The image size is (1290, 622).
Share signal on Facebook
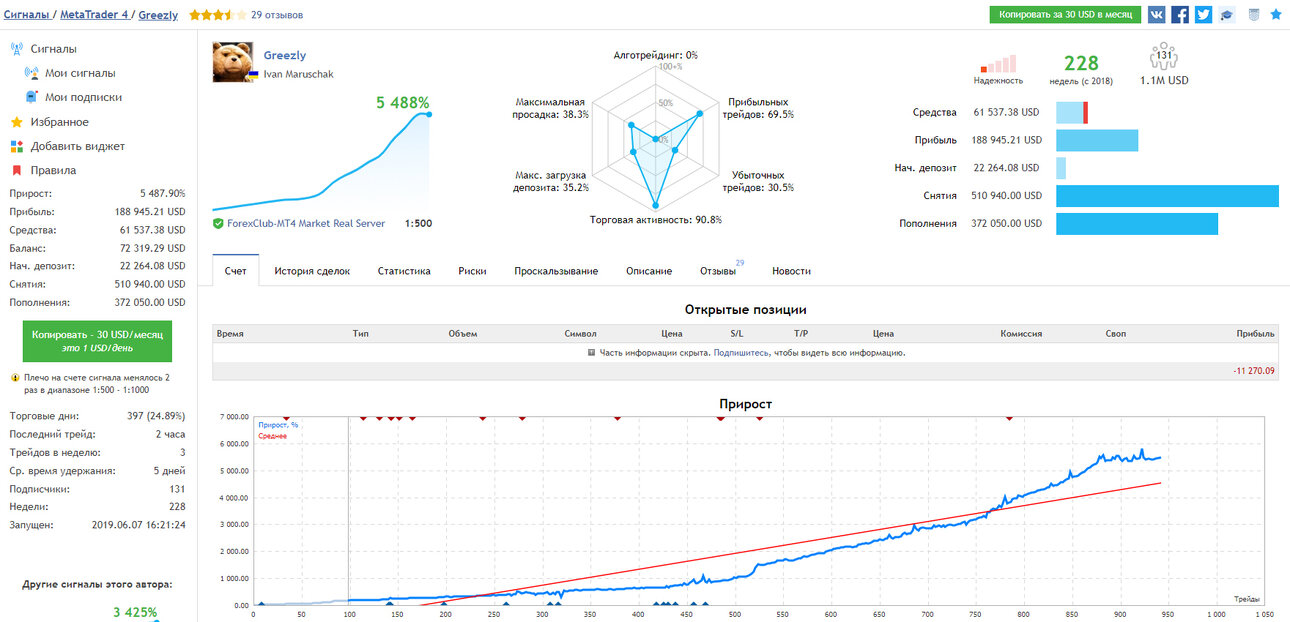click(1180, 14)
